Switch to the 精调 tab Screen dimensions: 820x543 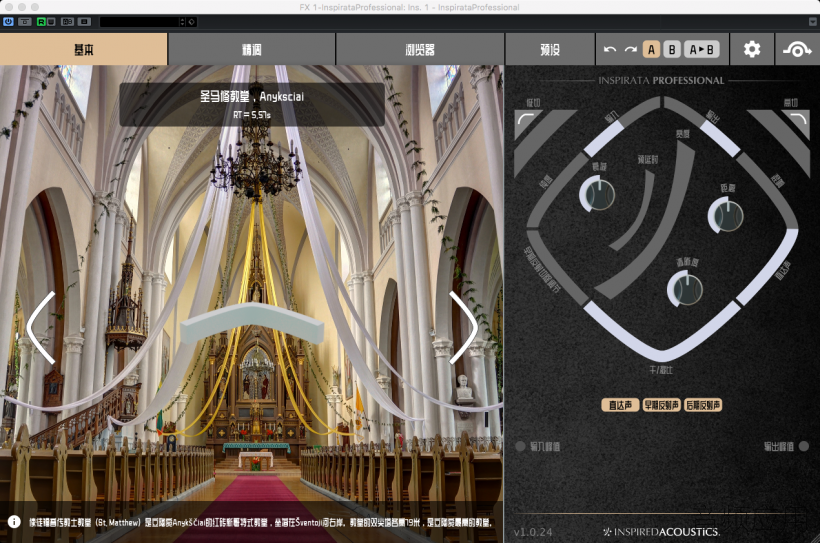point(252,49)
